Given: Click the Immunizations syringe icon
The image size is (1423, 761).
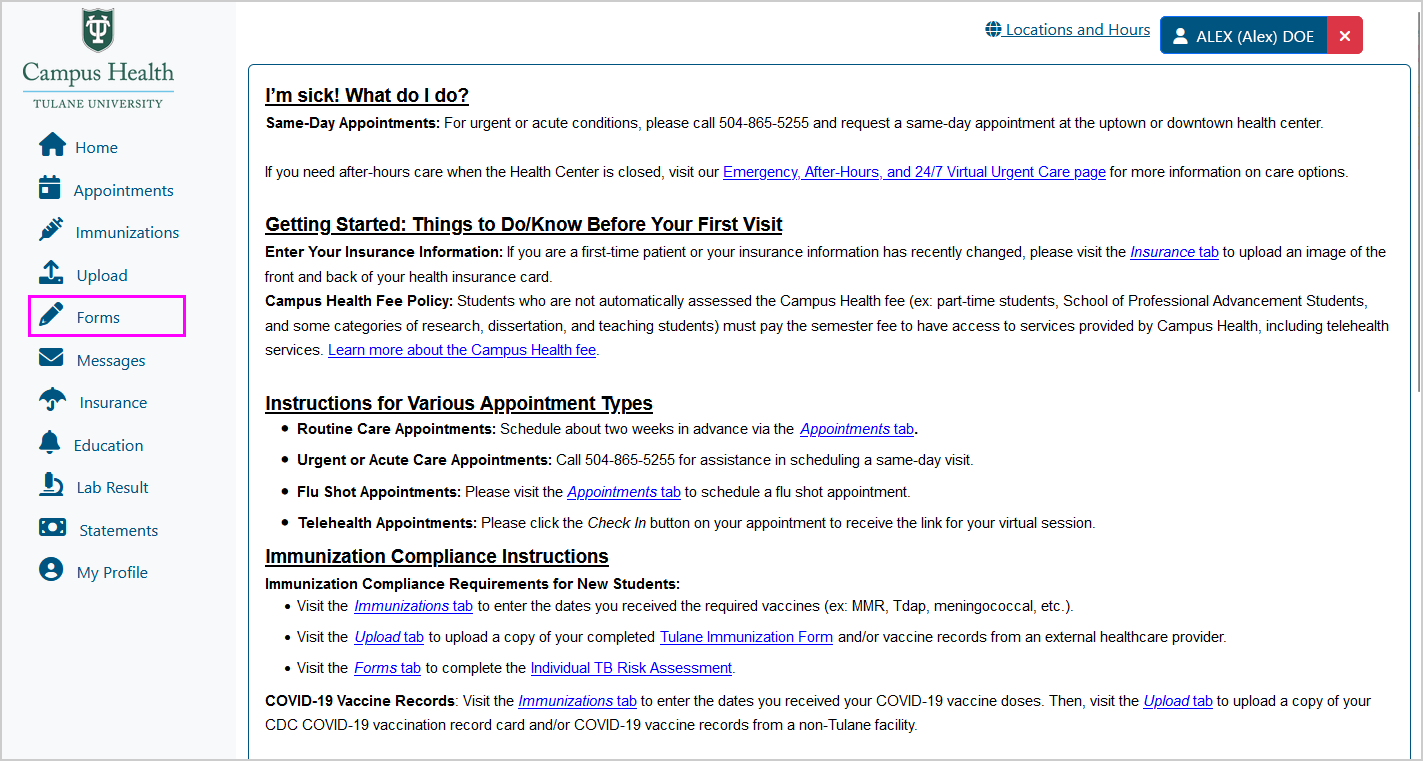Looking at the screenshot, I should 51,231.
